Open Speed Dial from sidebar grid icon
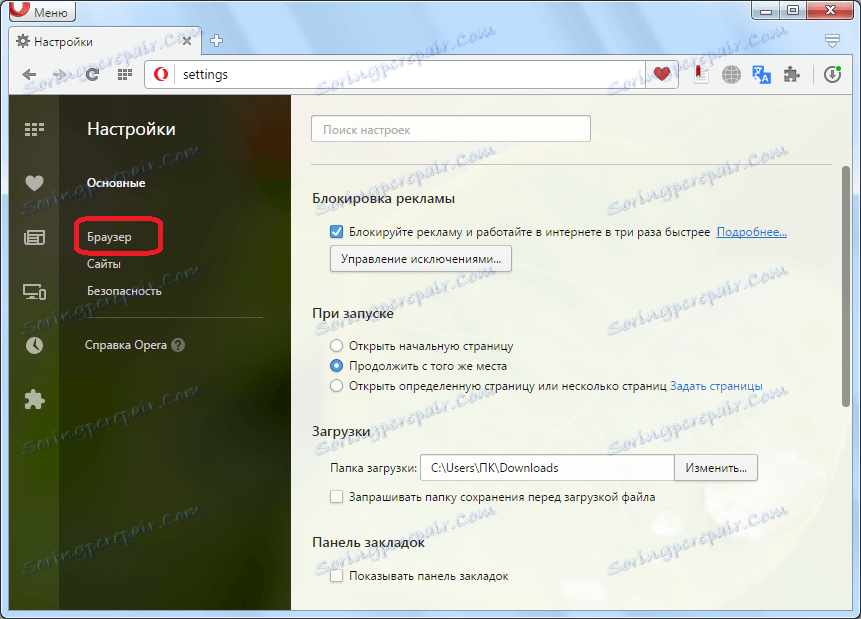This screenshot has height=619, width=861. tap(34, 129)
